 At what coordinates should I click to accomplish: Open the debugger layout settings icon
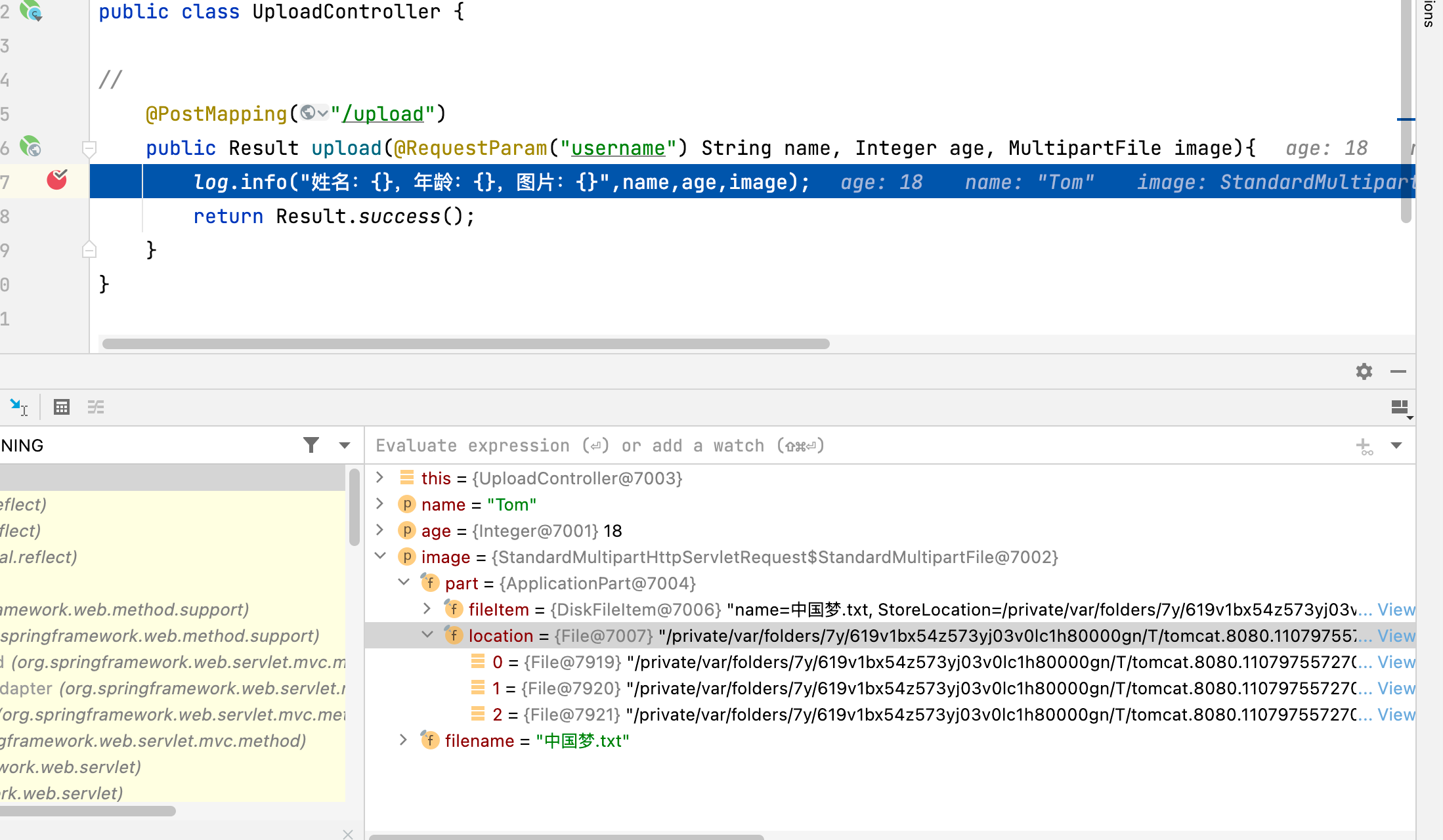pyautogui.click(x=1401, y=408)
